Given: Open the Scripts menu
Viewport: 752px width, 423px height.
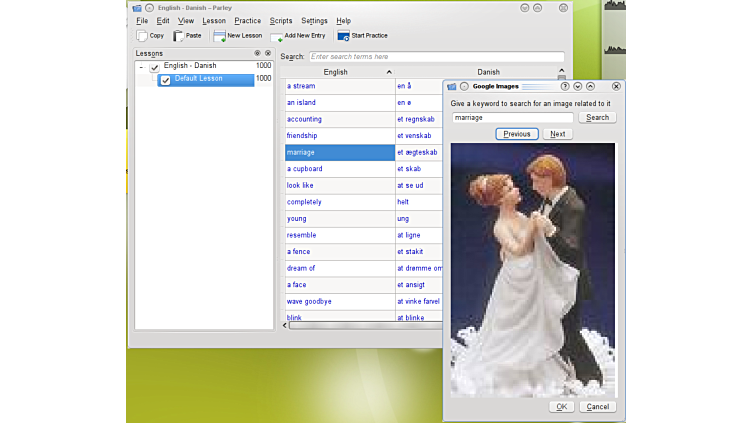Looking at the screenshot, I should point(281,21).
